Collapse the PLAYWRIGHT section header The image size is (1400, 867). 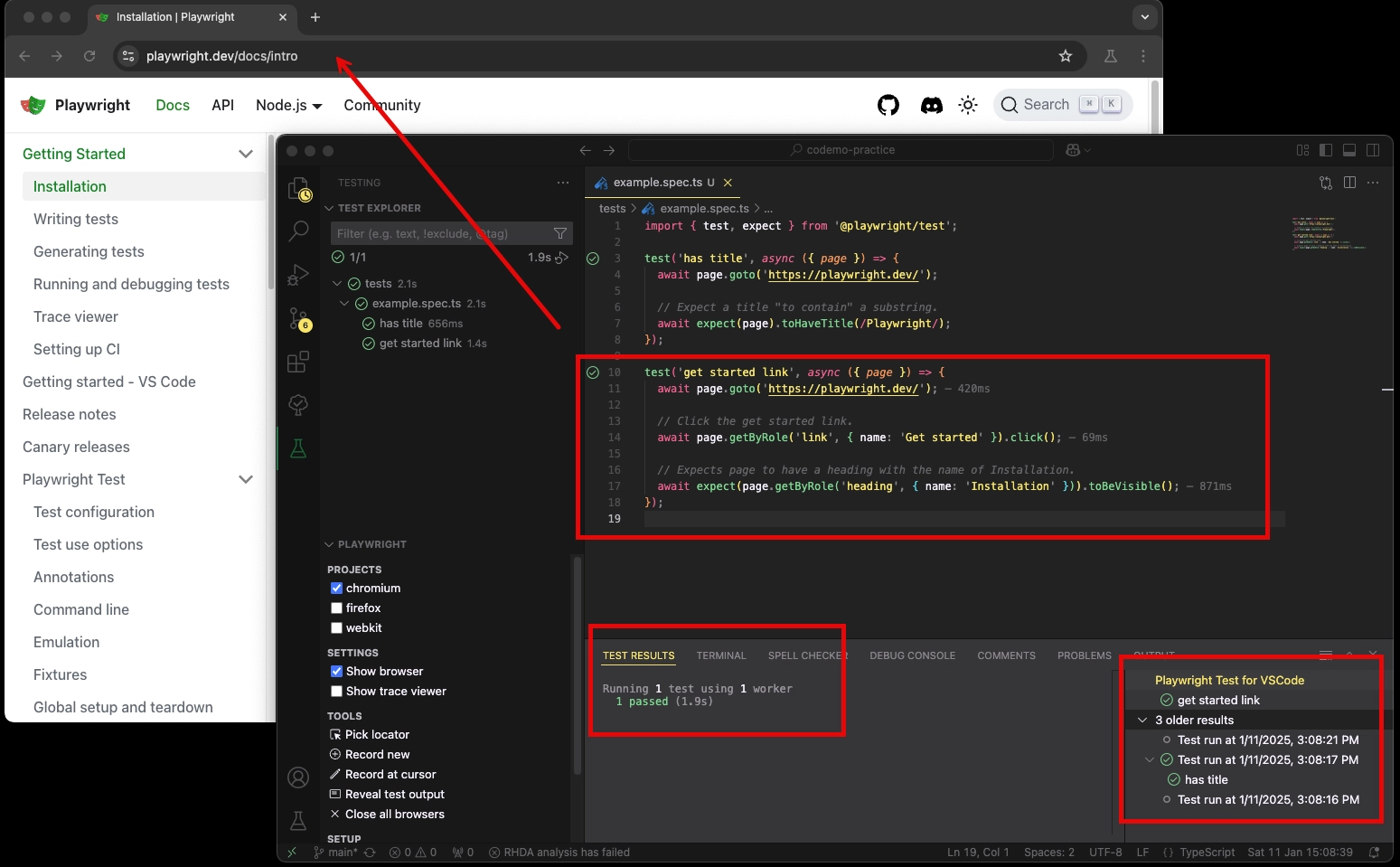(x=329, y=544)
